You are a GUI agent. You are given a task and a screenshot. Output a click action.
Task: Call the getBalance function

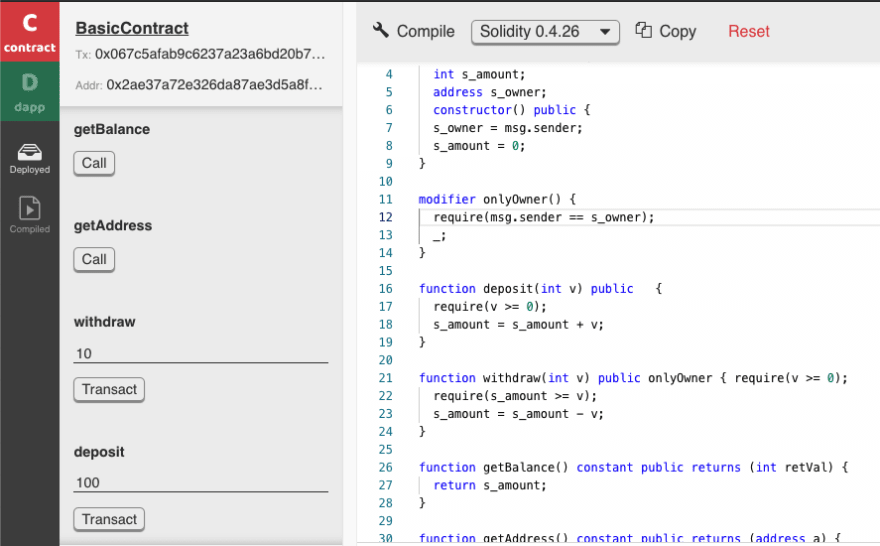click(94, 163)
